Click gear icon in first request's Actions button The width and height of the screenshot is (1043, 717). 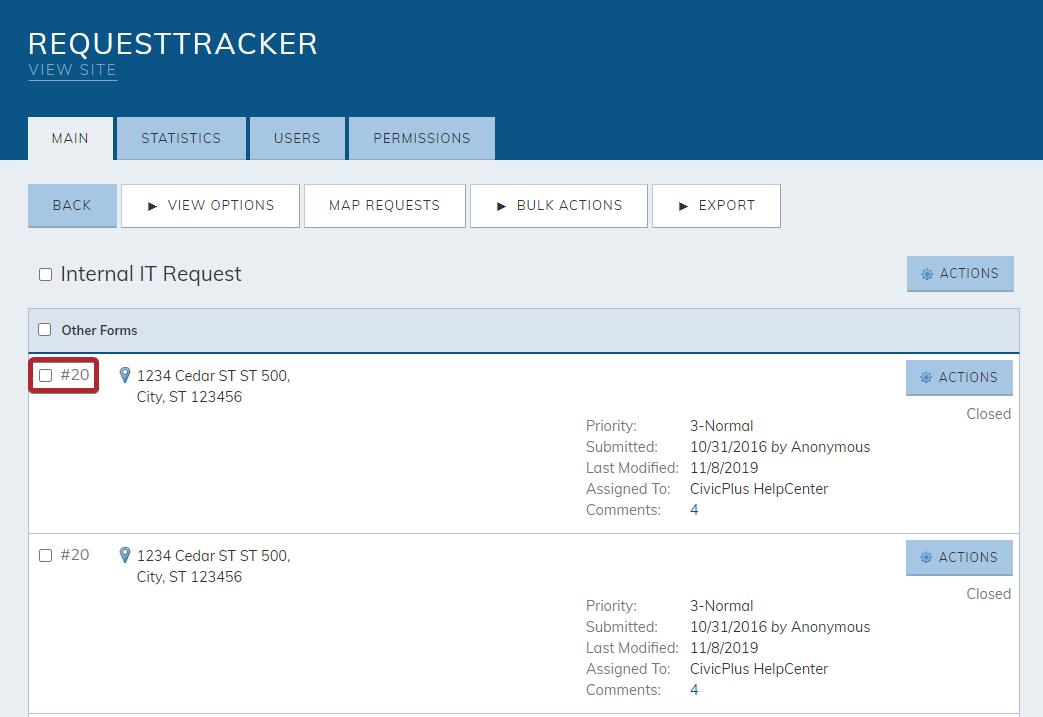coord(925,378)
